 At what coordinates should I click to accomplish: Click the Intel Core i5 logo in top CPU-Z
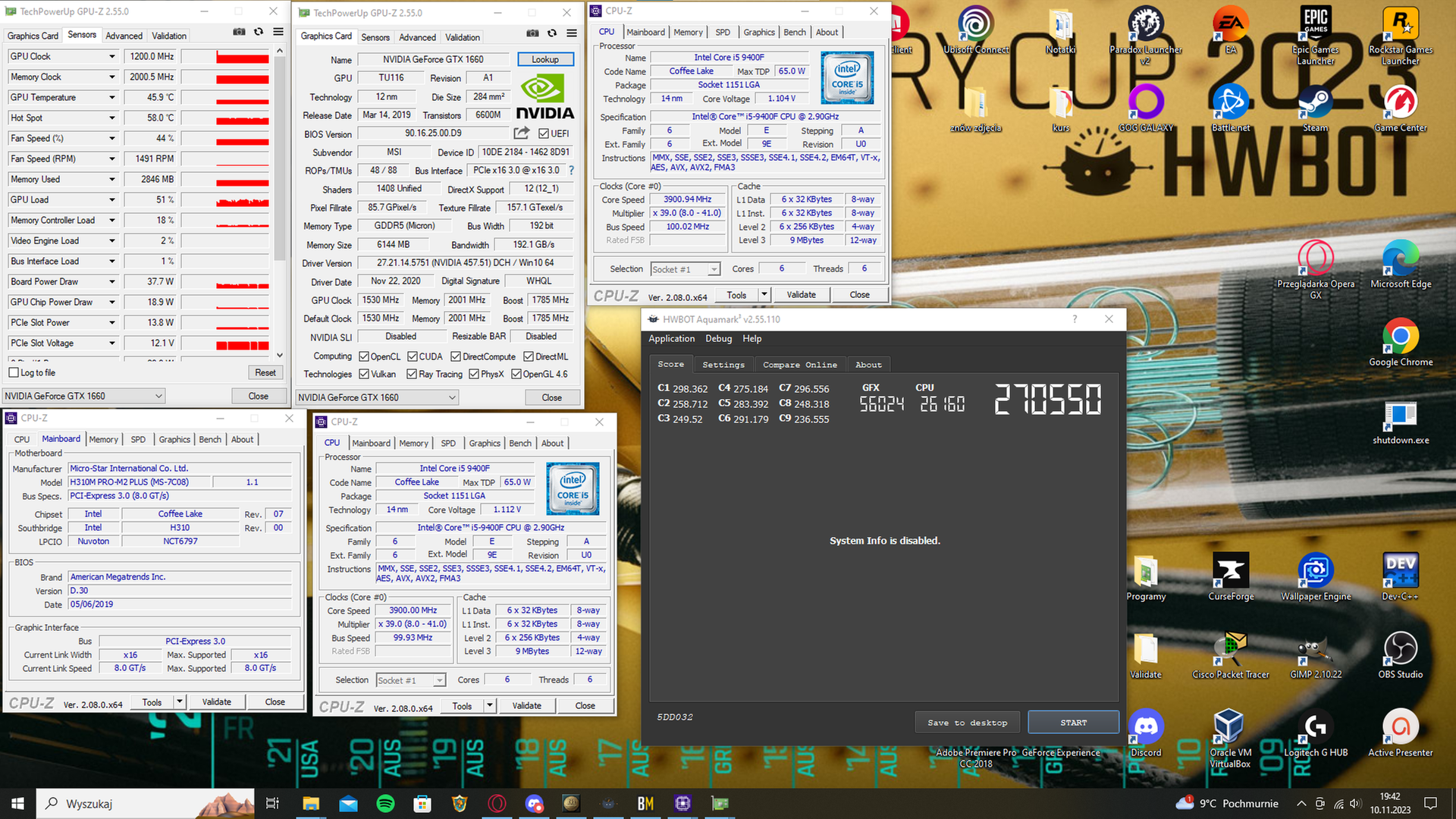(847, 78)
